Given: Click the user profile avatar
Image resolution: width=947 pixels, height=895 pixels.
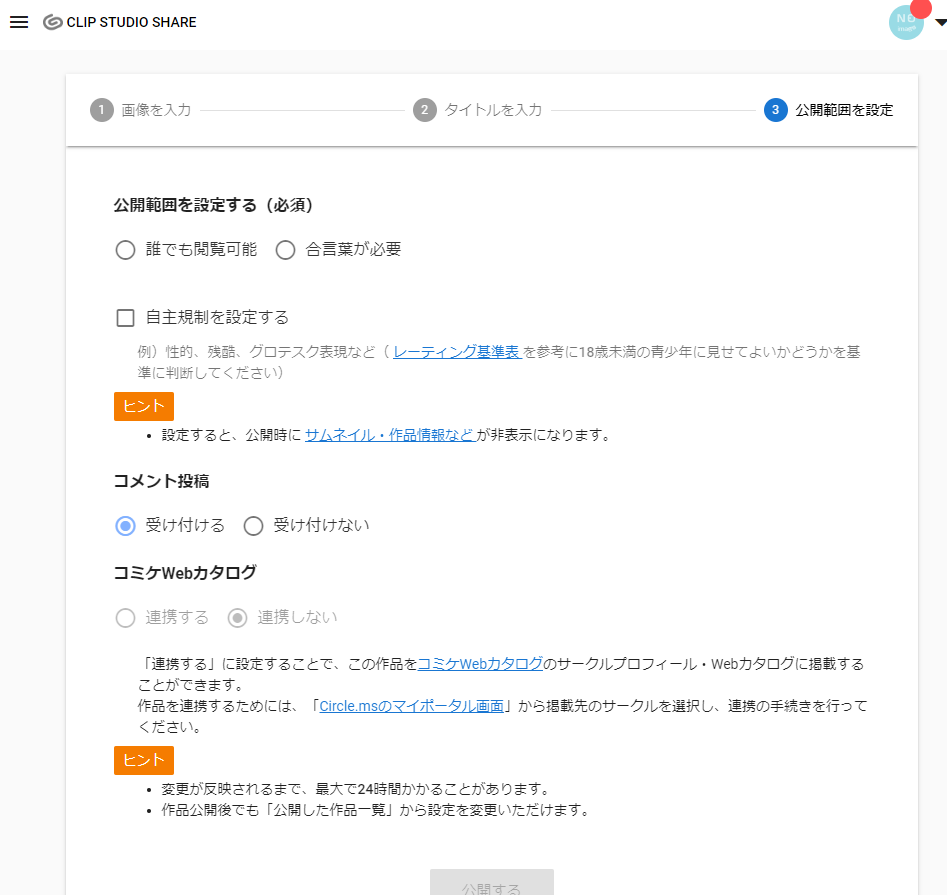Looking at the screenshot, I should [904, 24].
